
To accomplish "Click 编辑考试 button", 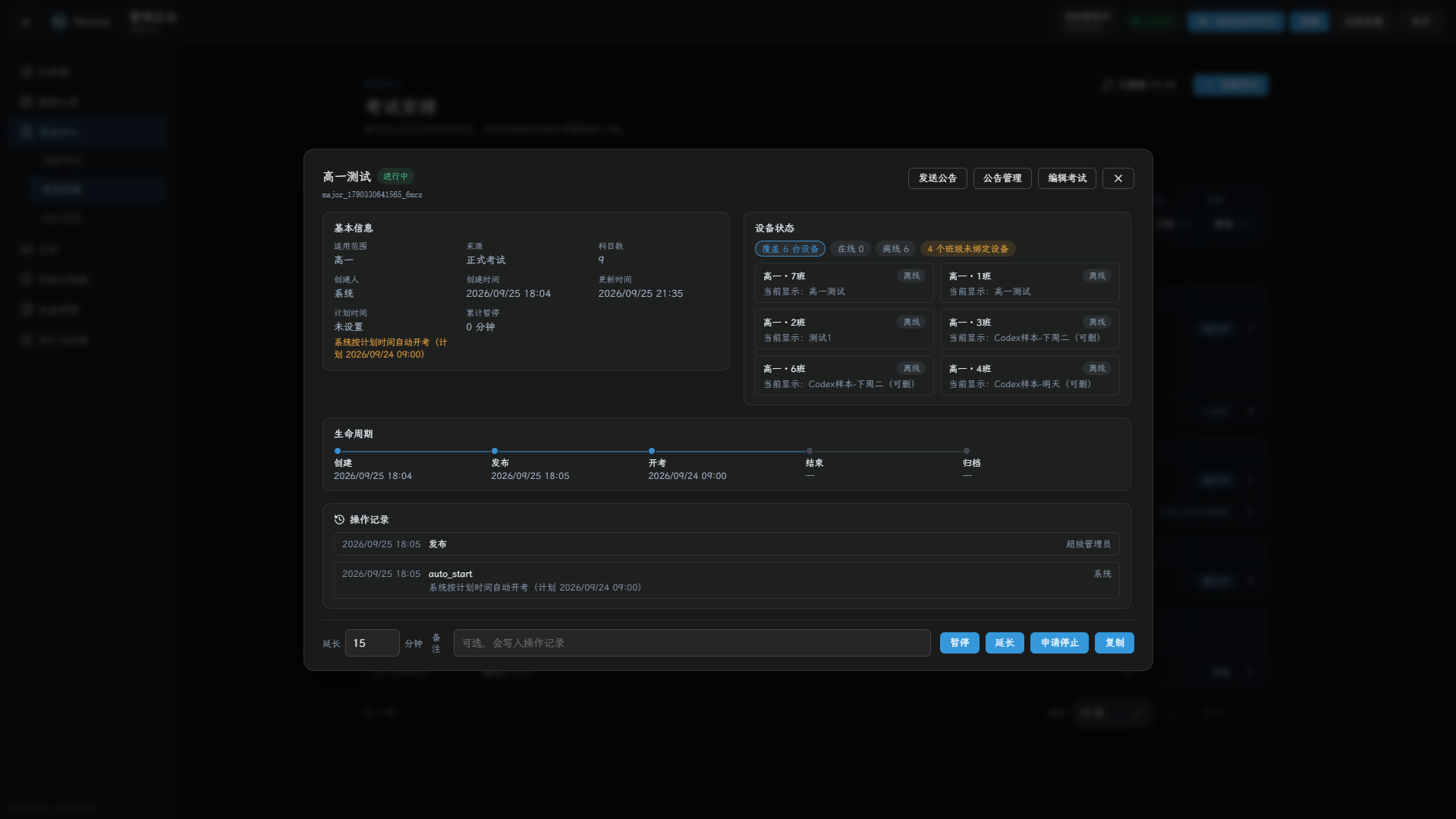I will (x=1067, y=178).
